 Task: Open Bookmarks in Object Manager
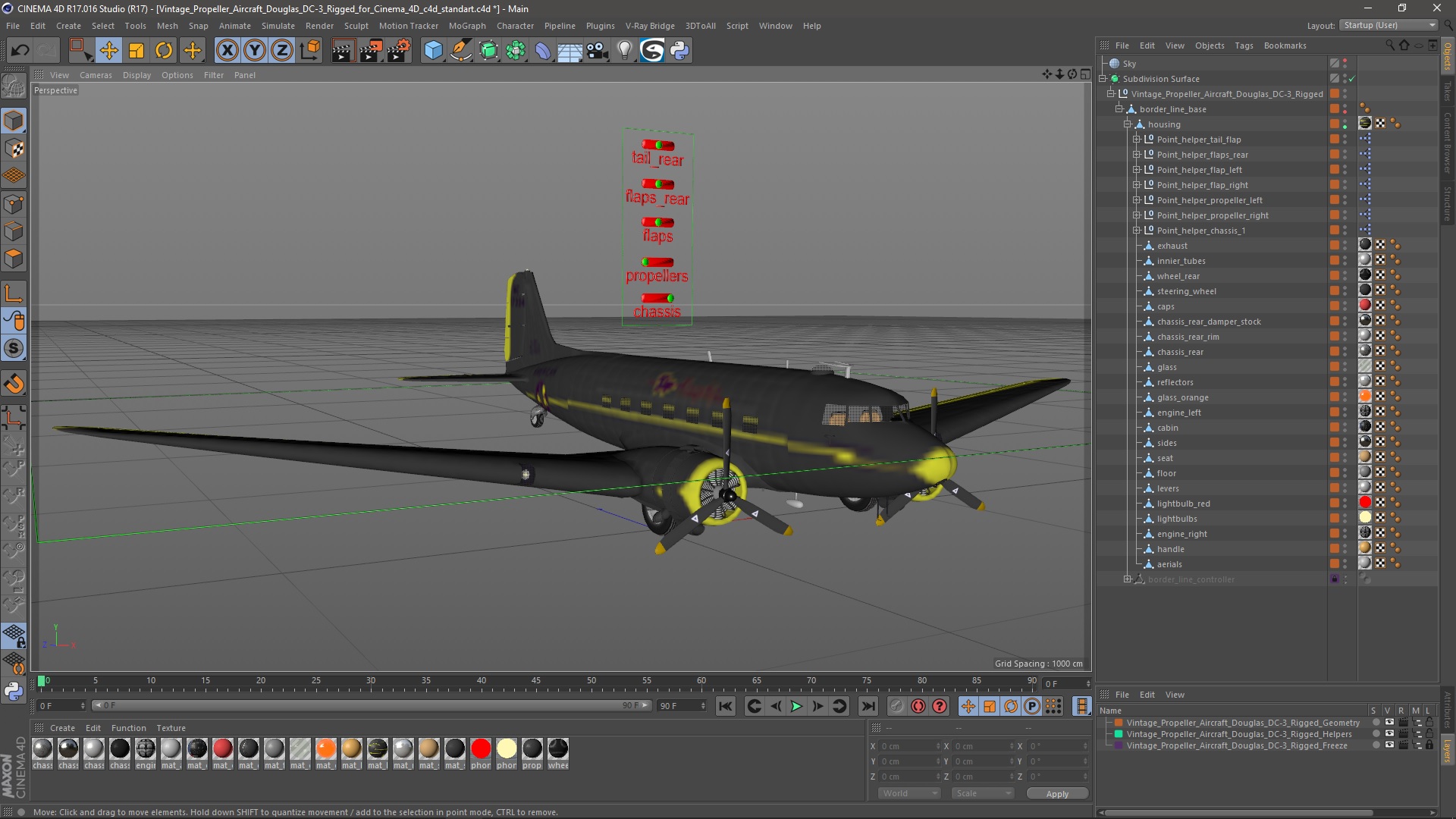click(x=1285, y=45)
